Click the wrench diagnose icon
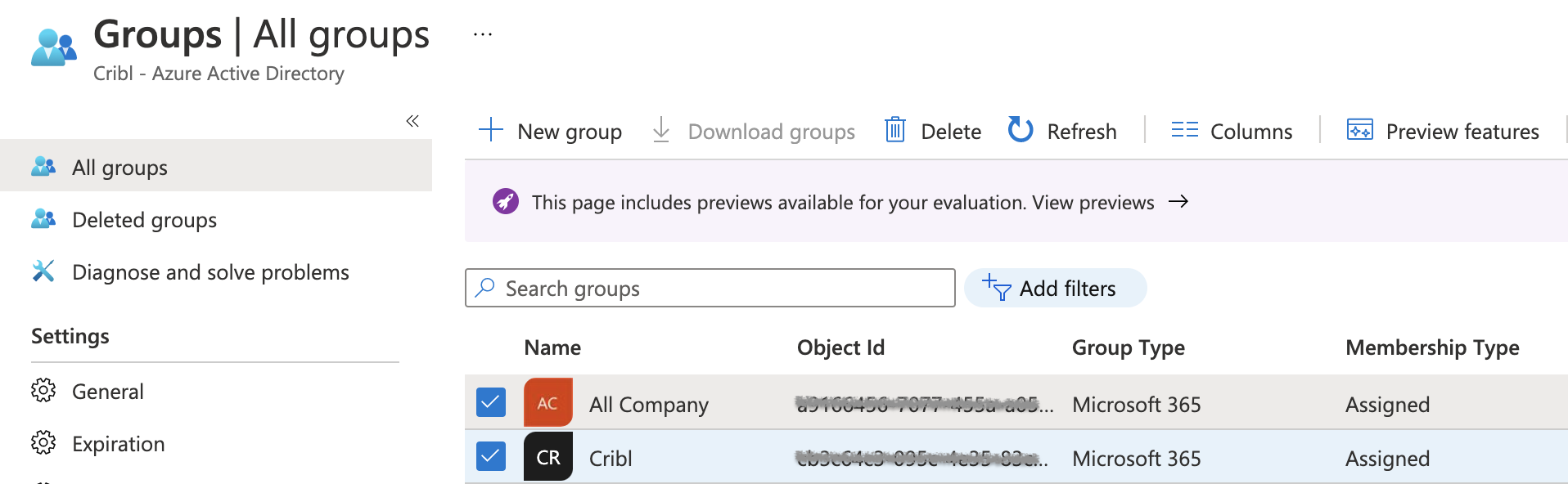 (x=43, y=271)
